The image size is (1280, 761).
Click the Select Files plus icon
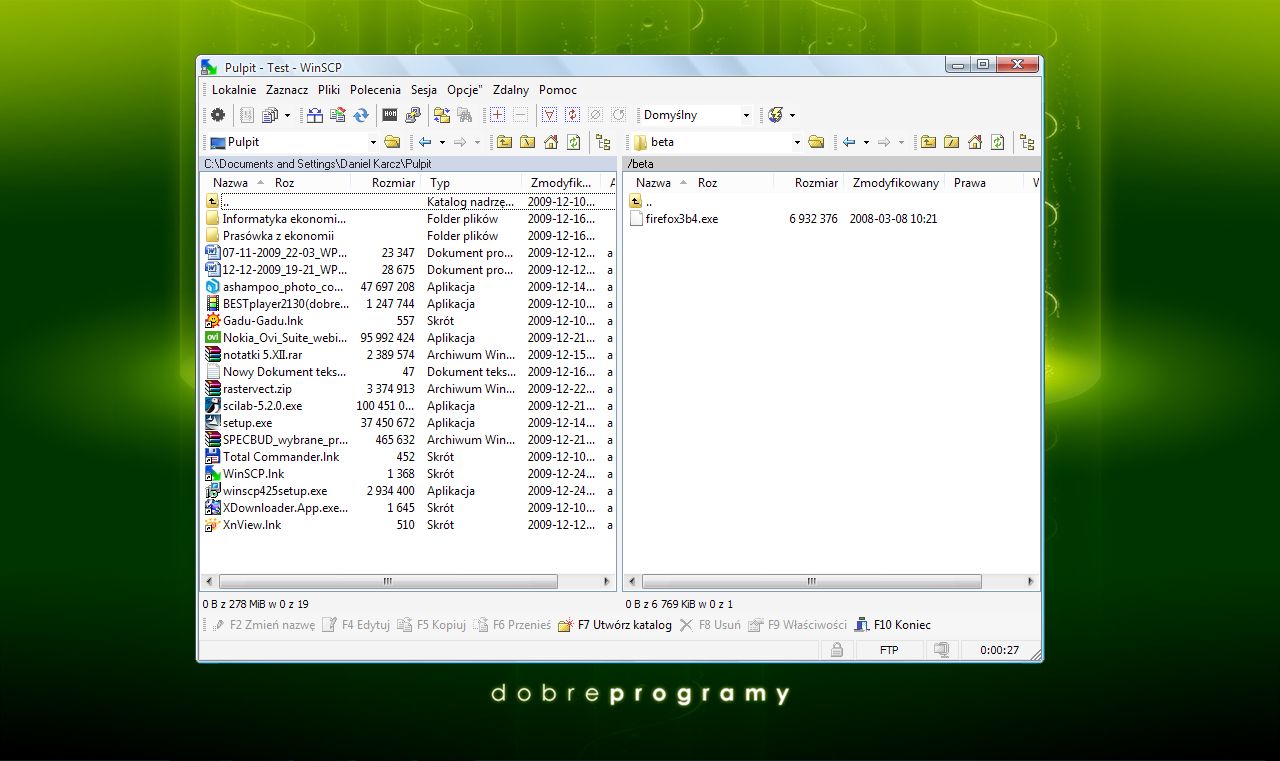click(497, 115)
